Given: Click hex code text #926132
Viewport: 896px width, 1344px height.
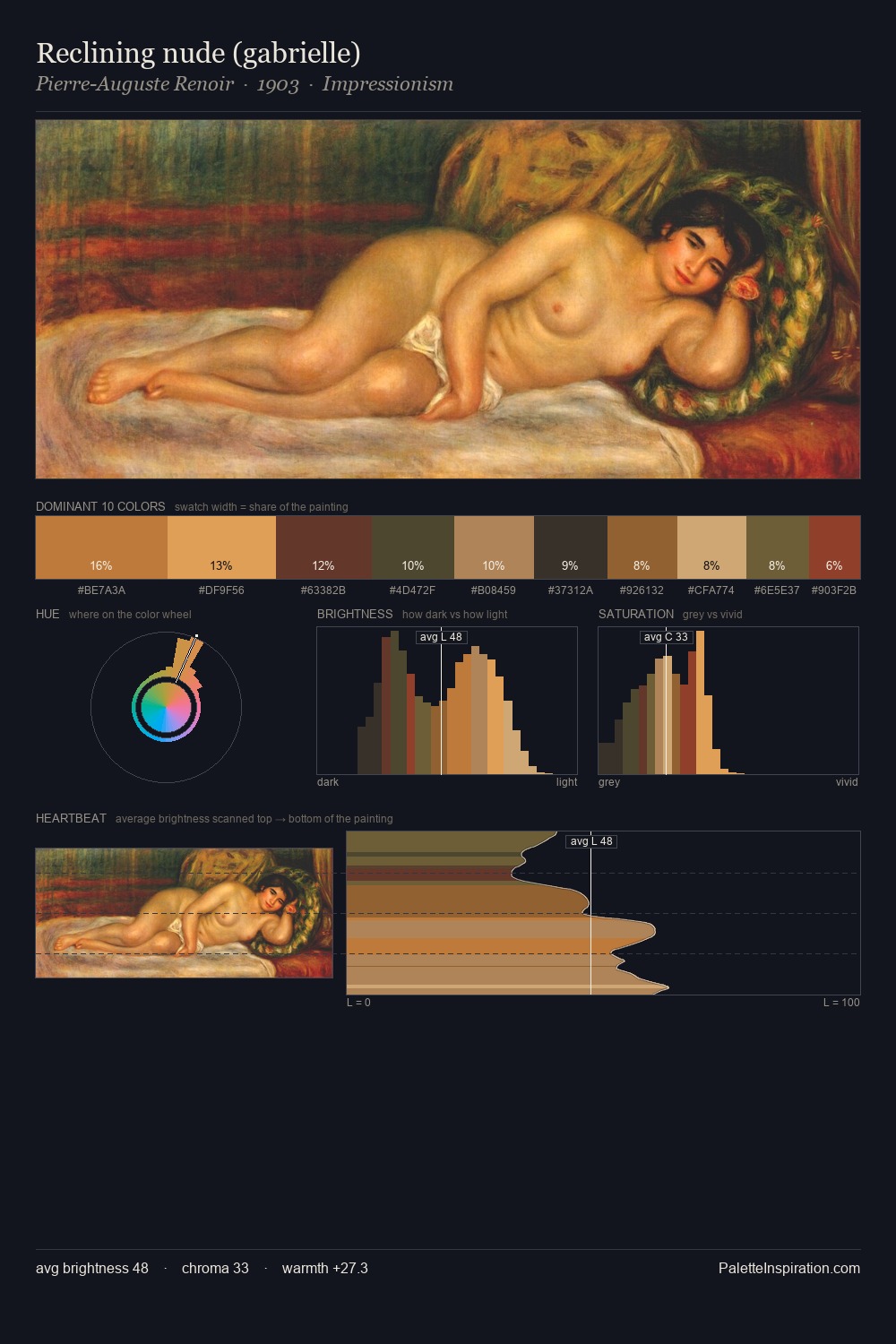Looking at the screenshot, I should tap(642, 590).
